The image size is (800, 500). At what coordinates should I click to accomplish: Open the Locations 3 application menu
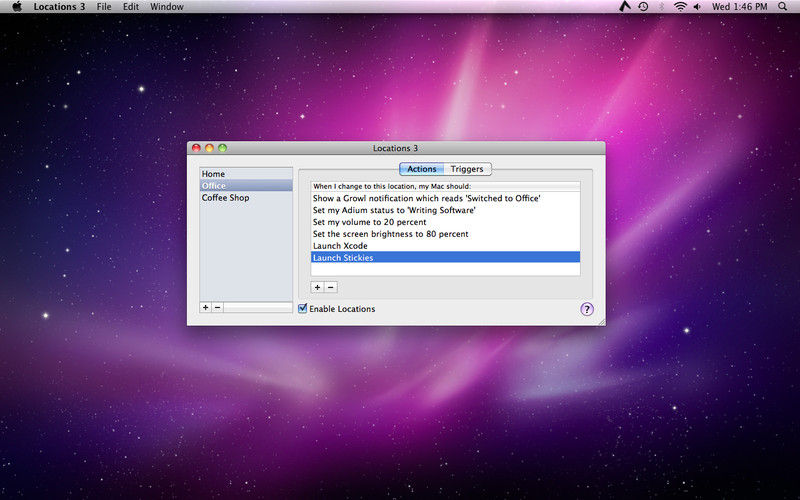click(59, 7)
